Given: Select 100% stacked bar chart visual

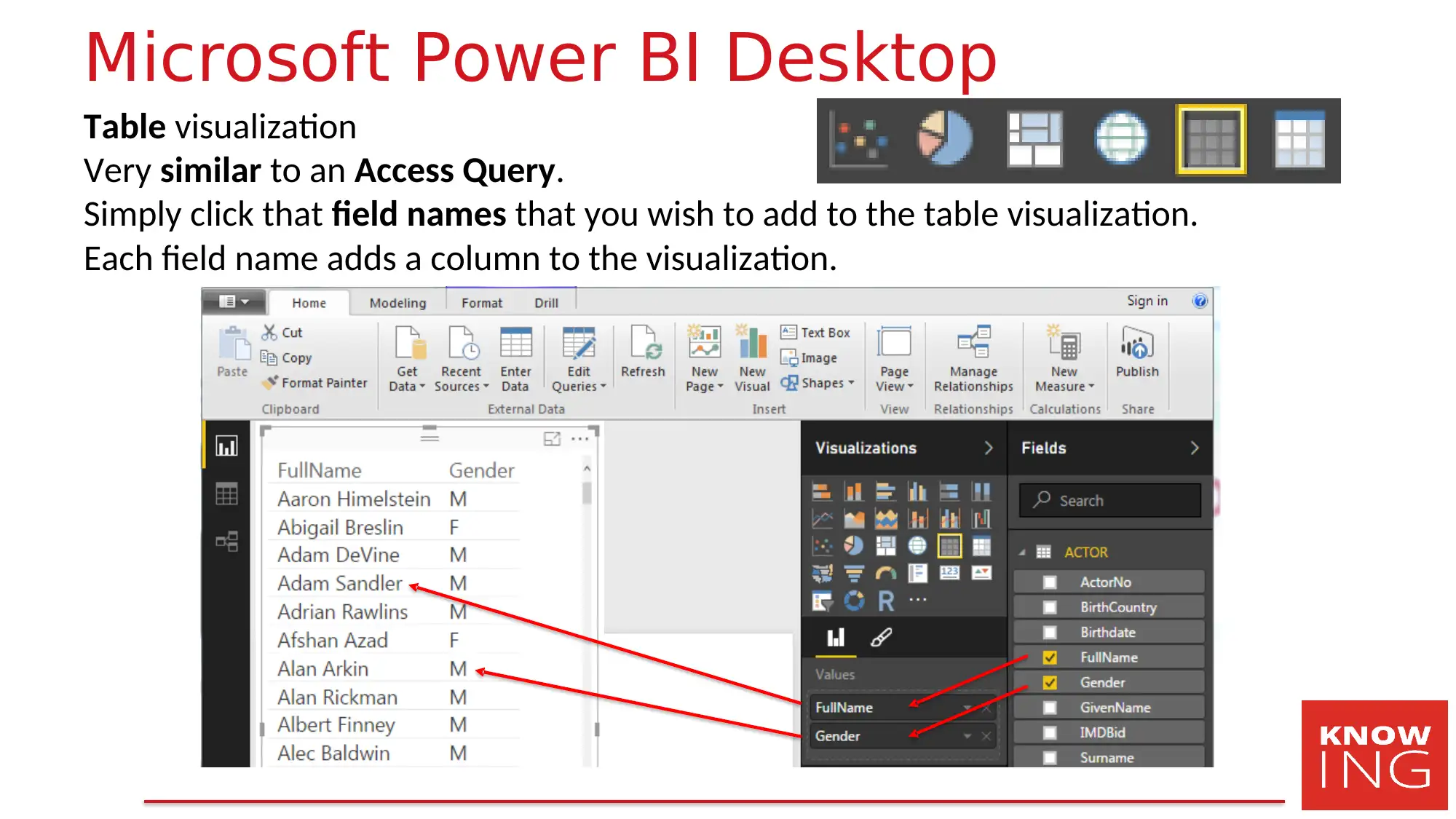Looking at the screenshot, I should tap(949, 492).
